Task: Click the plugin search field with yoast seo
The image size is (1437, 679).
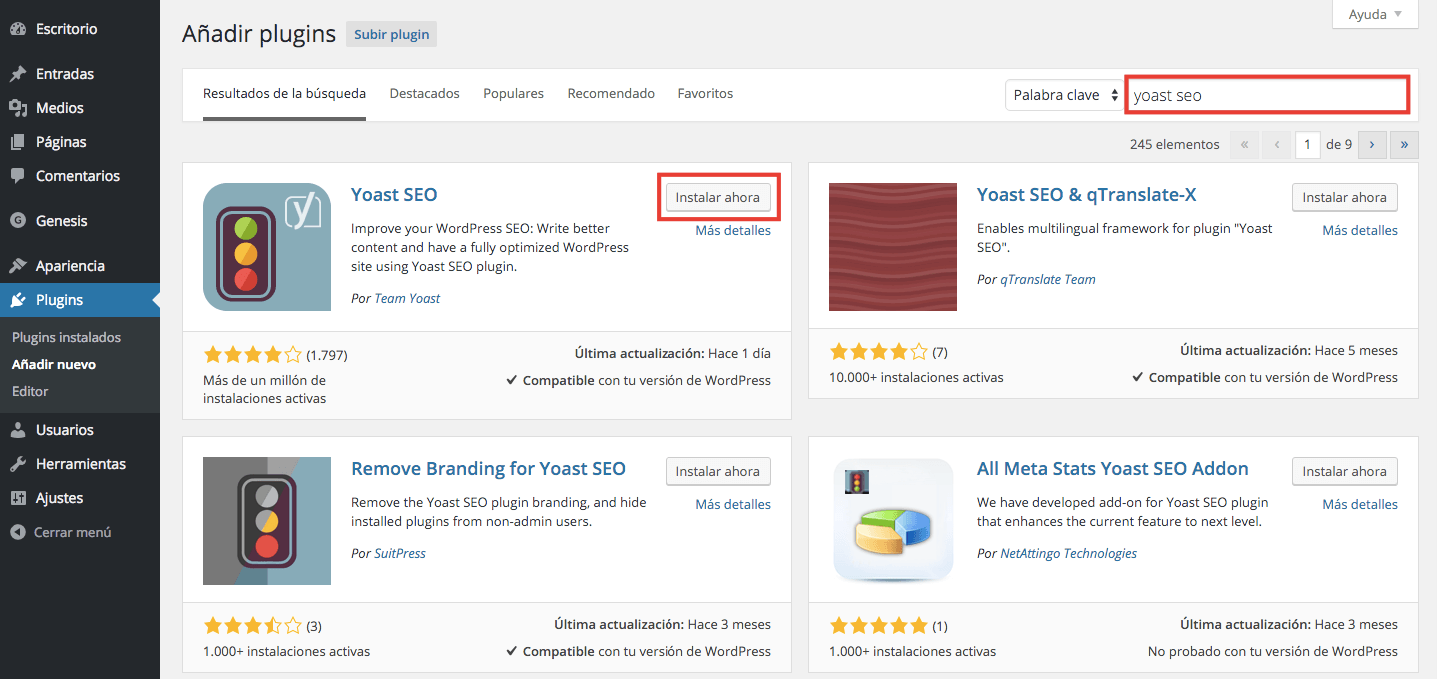Action: [x=1267, y=95]
